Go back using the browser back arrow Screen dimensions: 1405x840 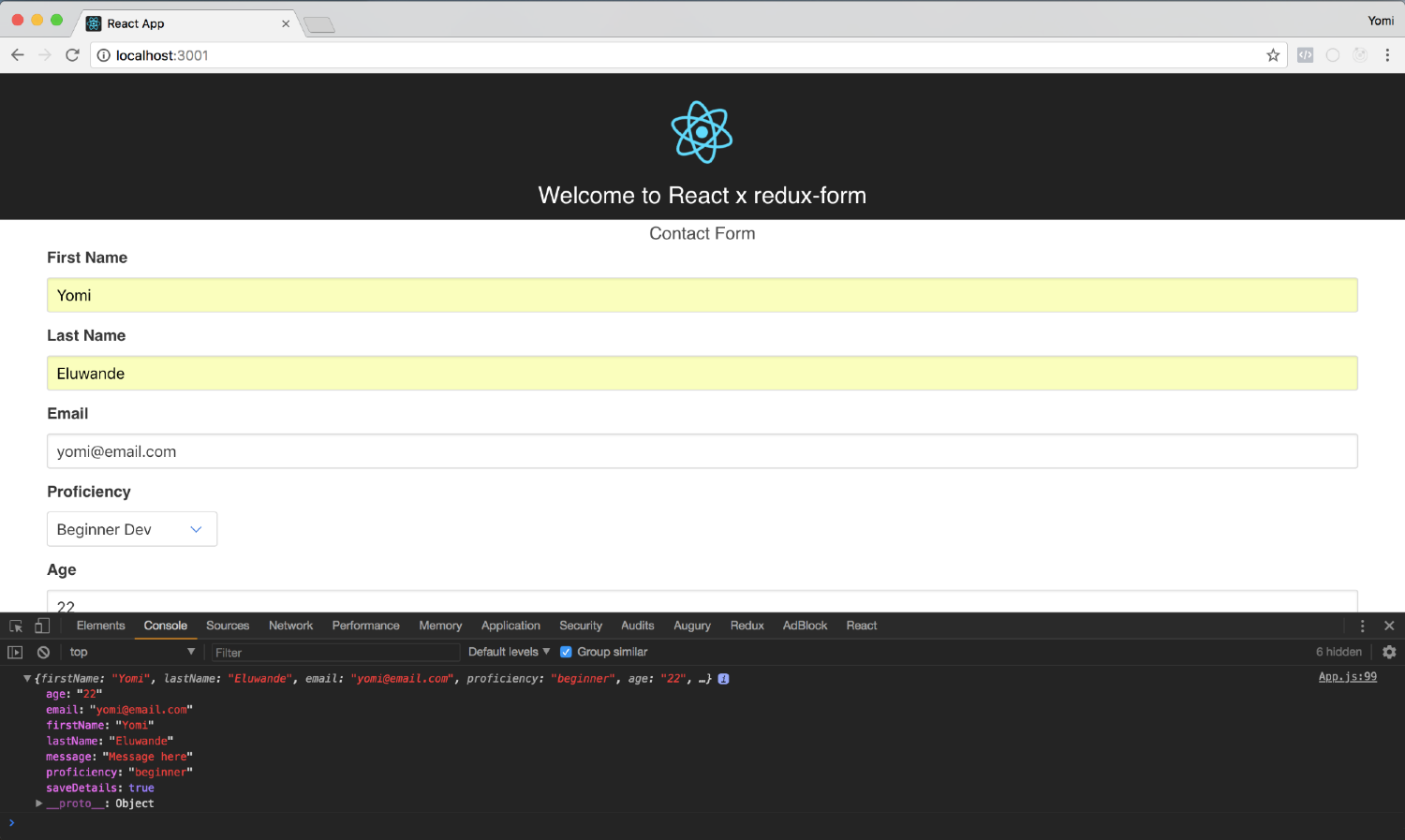[x=18, y=55]
